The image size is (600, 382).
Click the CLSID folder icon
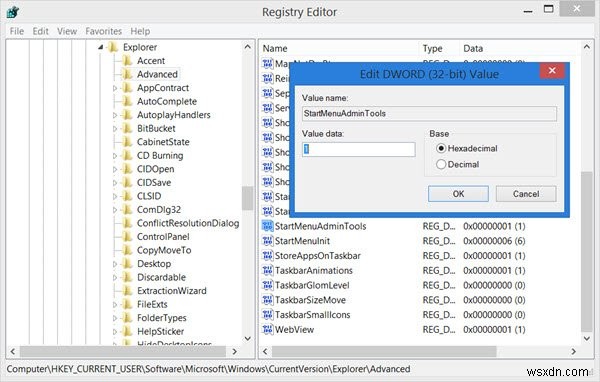tap(127, 196)
